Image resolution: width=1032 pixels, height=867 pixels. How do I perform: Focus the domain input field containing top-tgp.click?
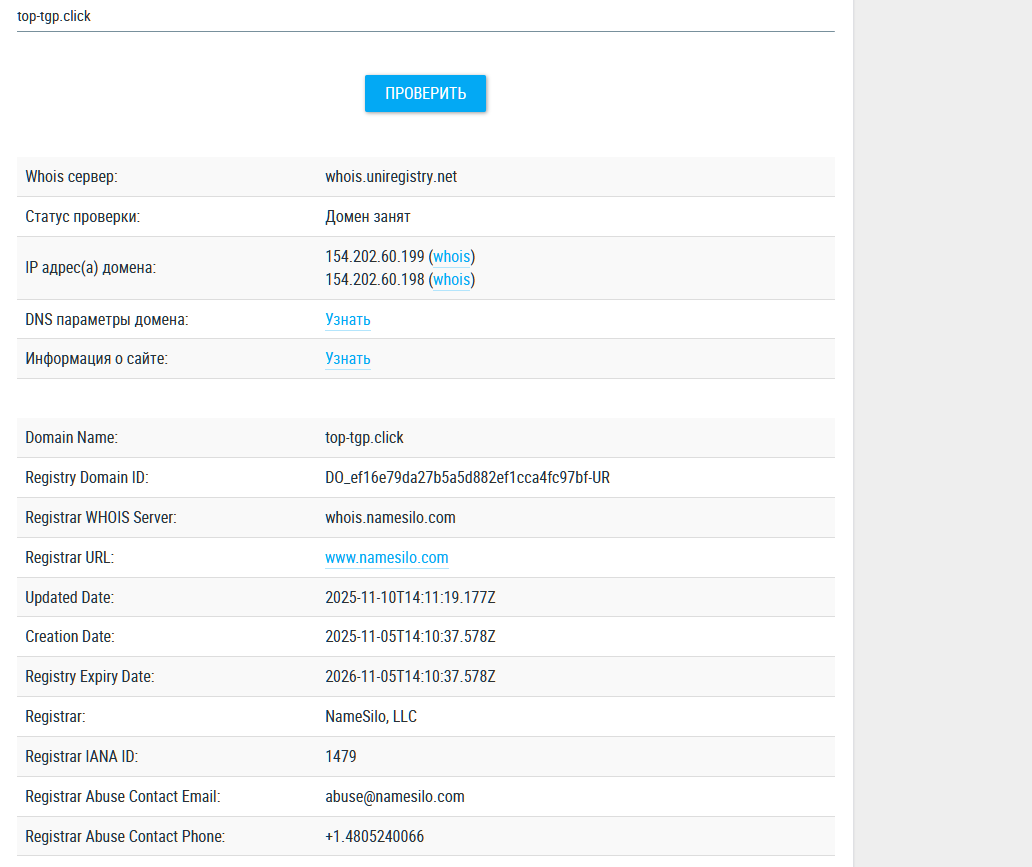click(425, 16)
